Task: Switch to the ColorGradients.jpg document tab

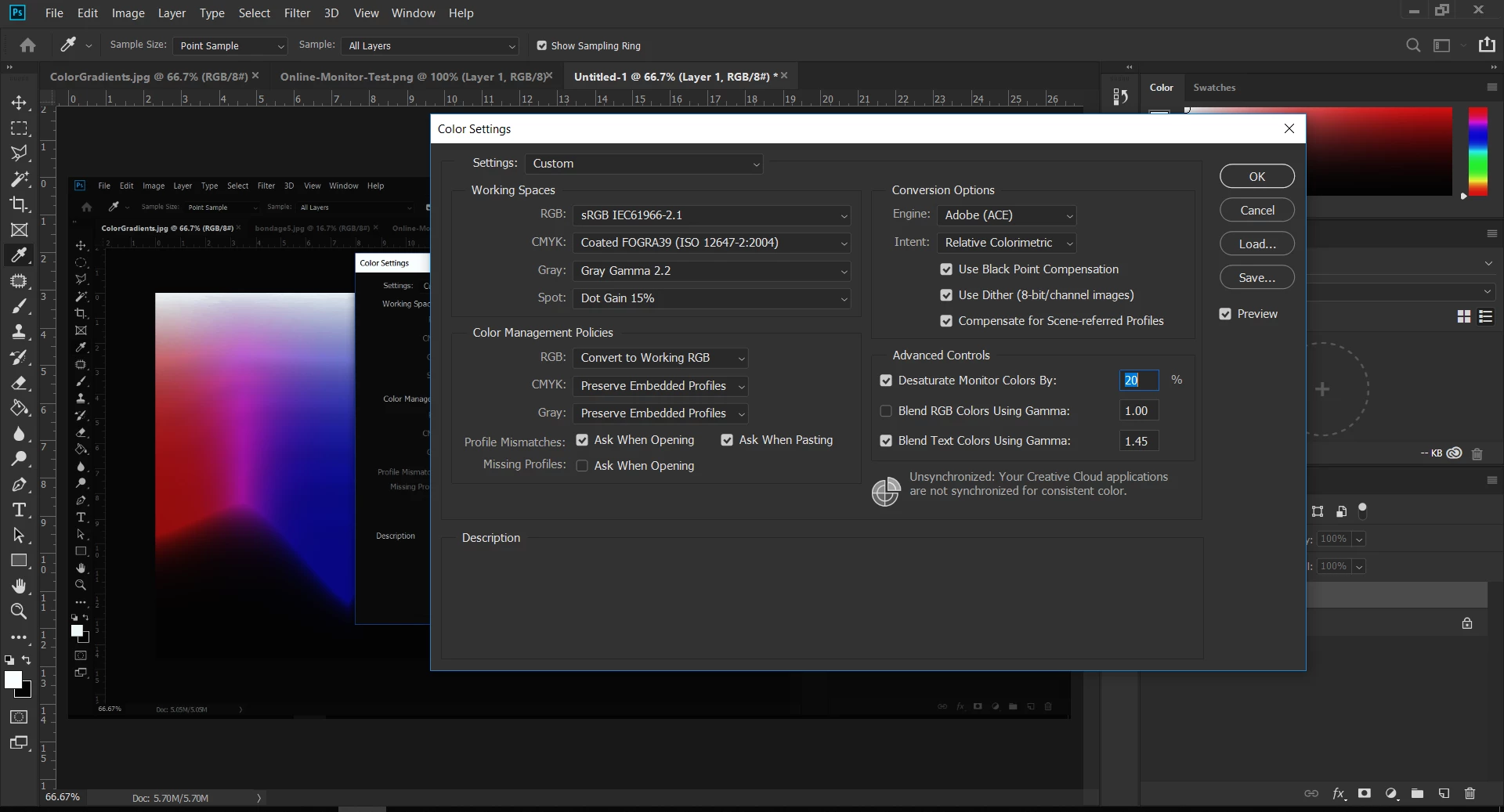Action: (x=149, y=77)
